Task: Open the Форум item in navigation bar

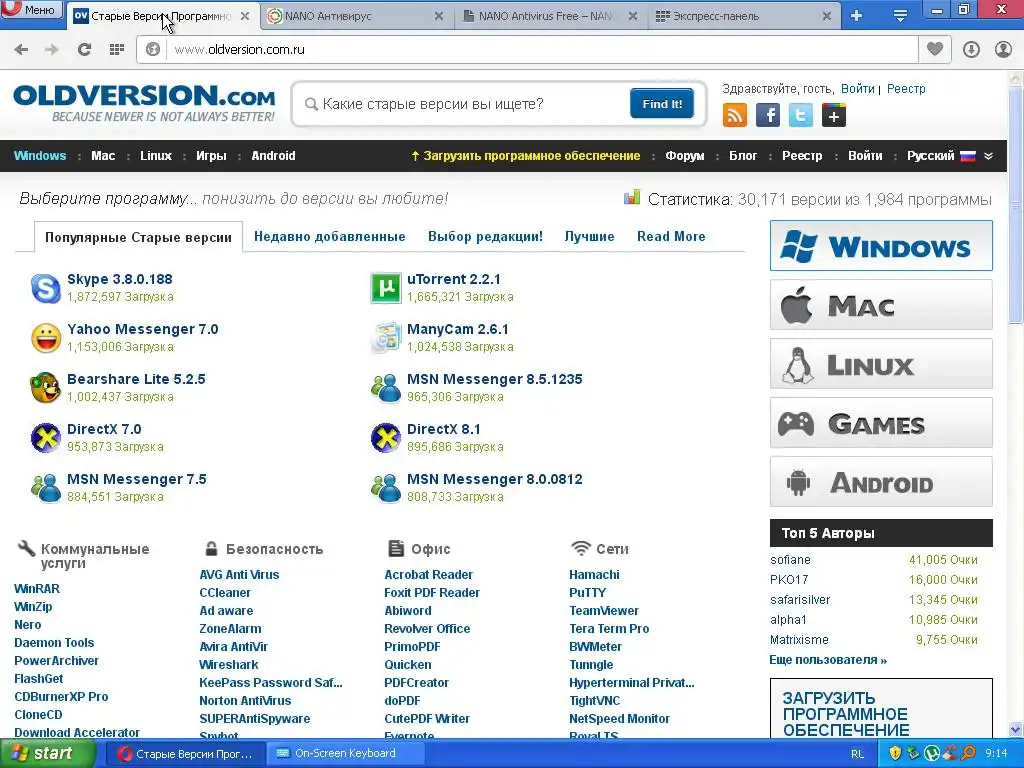Action: coord(684,156)
